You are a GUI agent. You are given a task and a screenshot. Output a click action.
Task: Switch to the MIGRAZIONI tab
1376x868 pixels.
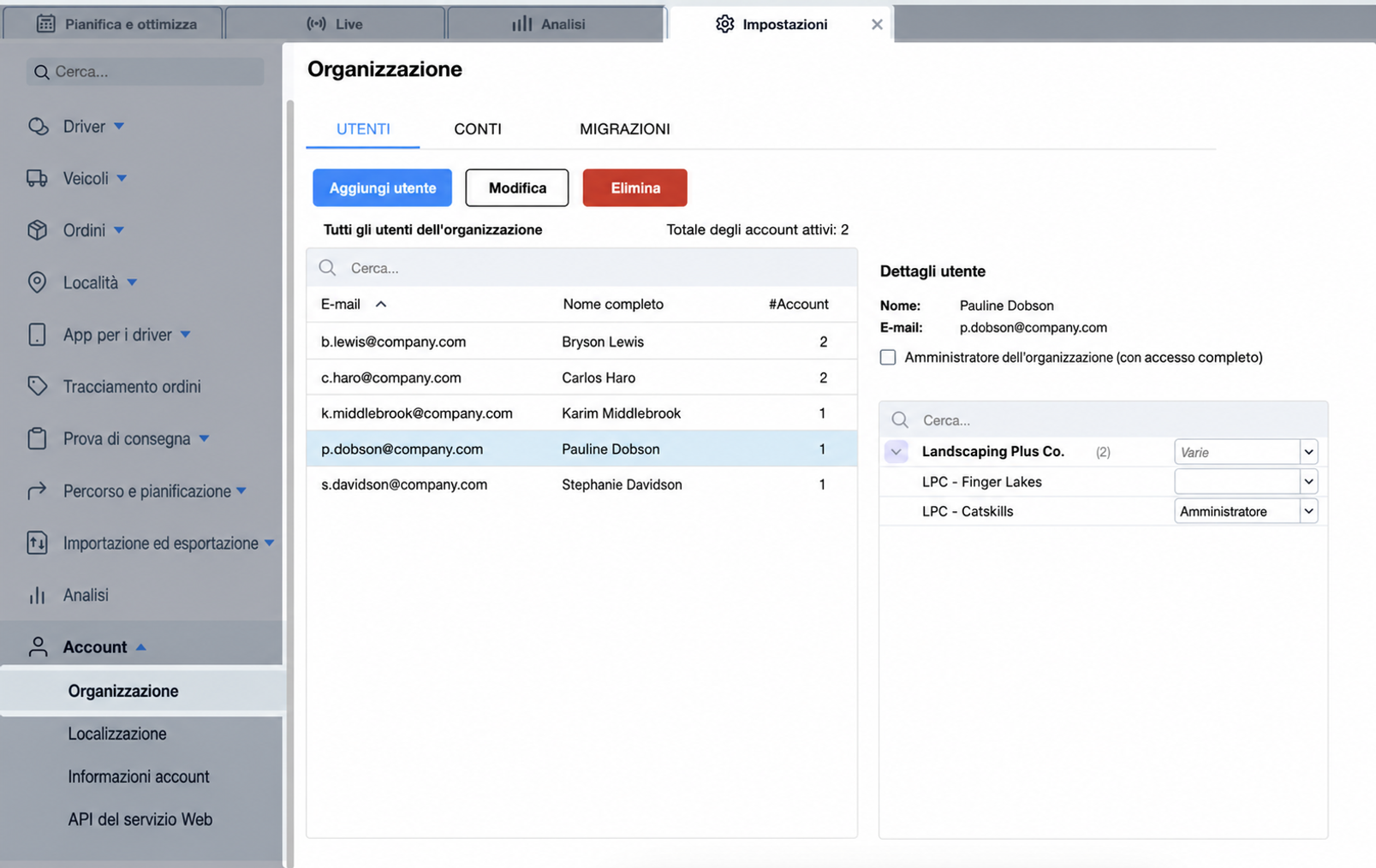coord(625,129)
